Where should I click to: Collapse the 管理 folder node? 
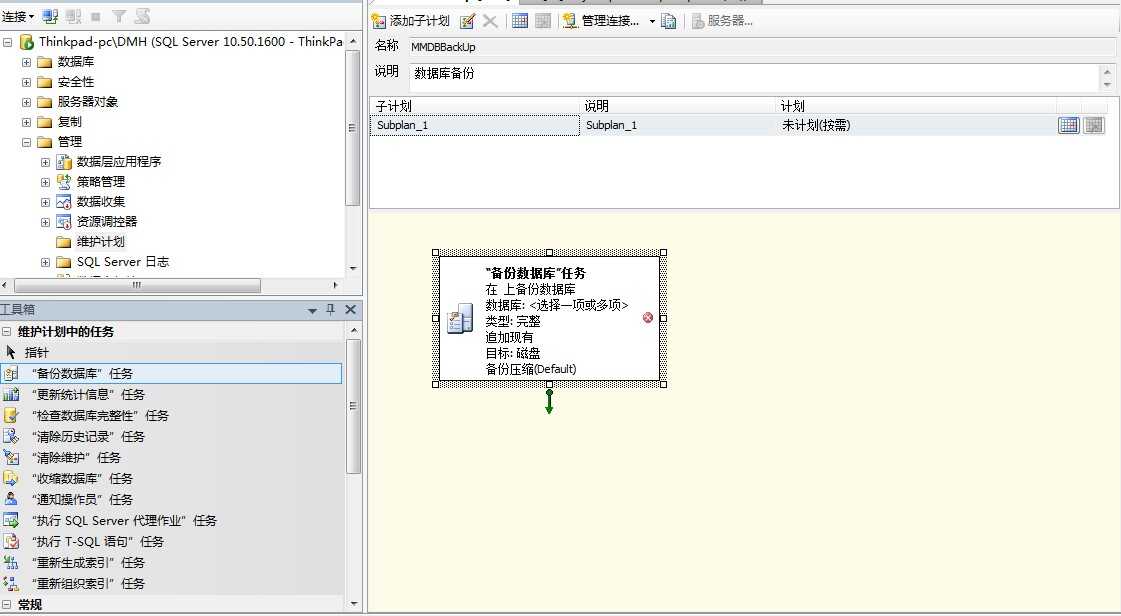[x=26, y=142]
